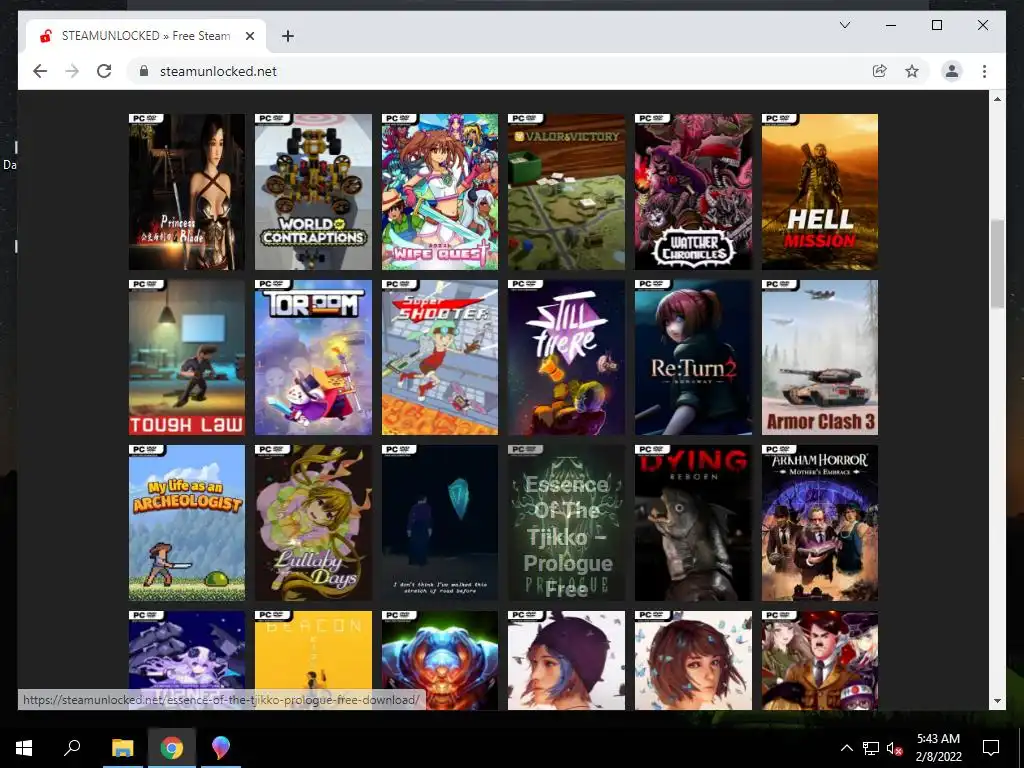Open the Chrome profile avatar
Screen dimensions: 1024x768
pyautogui.click(x=952, y=71)
